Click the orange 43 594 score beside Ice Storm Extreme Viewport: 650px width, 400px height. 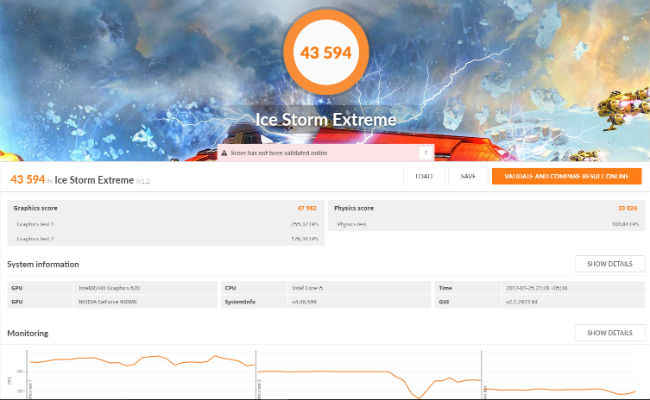pos(27,179)
